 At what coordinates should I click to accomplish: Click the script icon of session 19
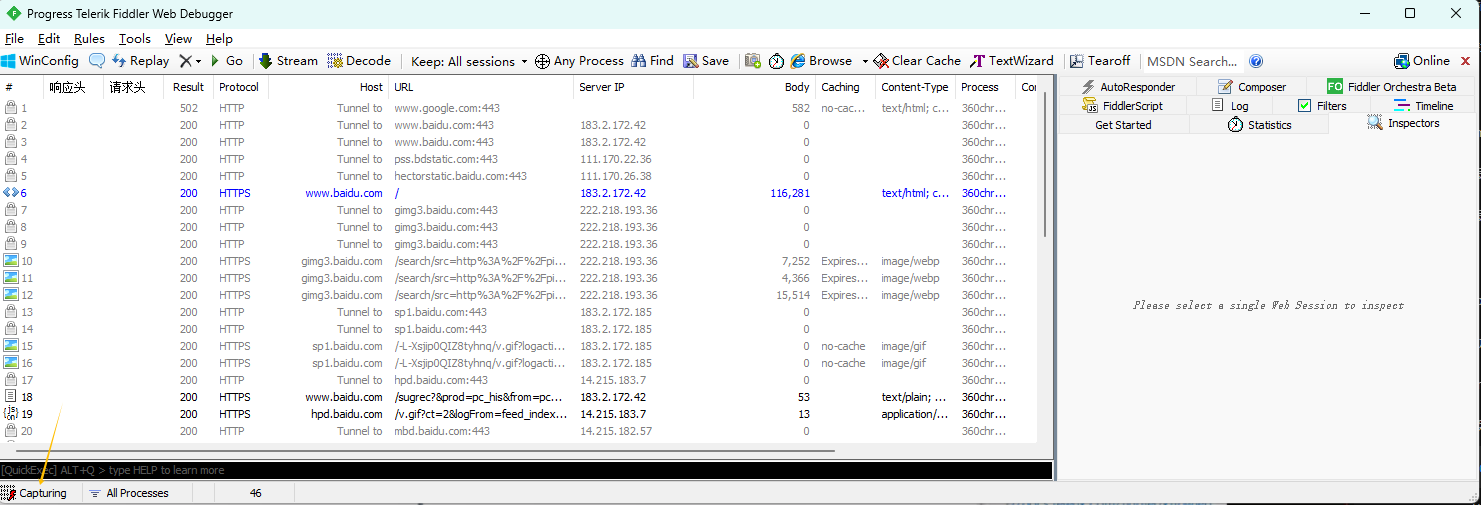[x=11, y=414]
